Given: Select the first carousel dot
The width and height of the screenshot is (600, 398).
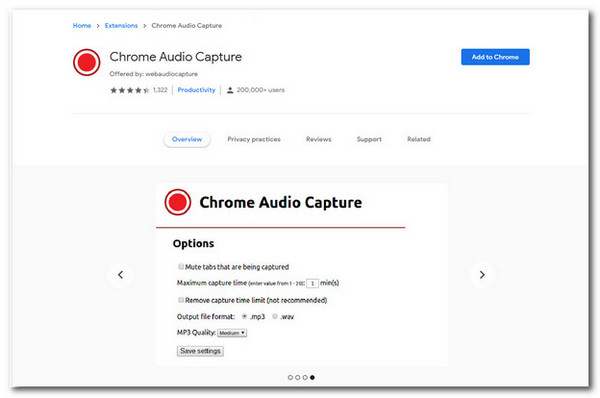Looking at the screenshot, I should pos(290,377).
